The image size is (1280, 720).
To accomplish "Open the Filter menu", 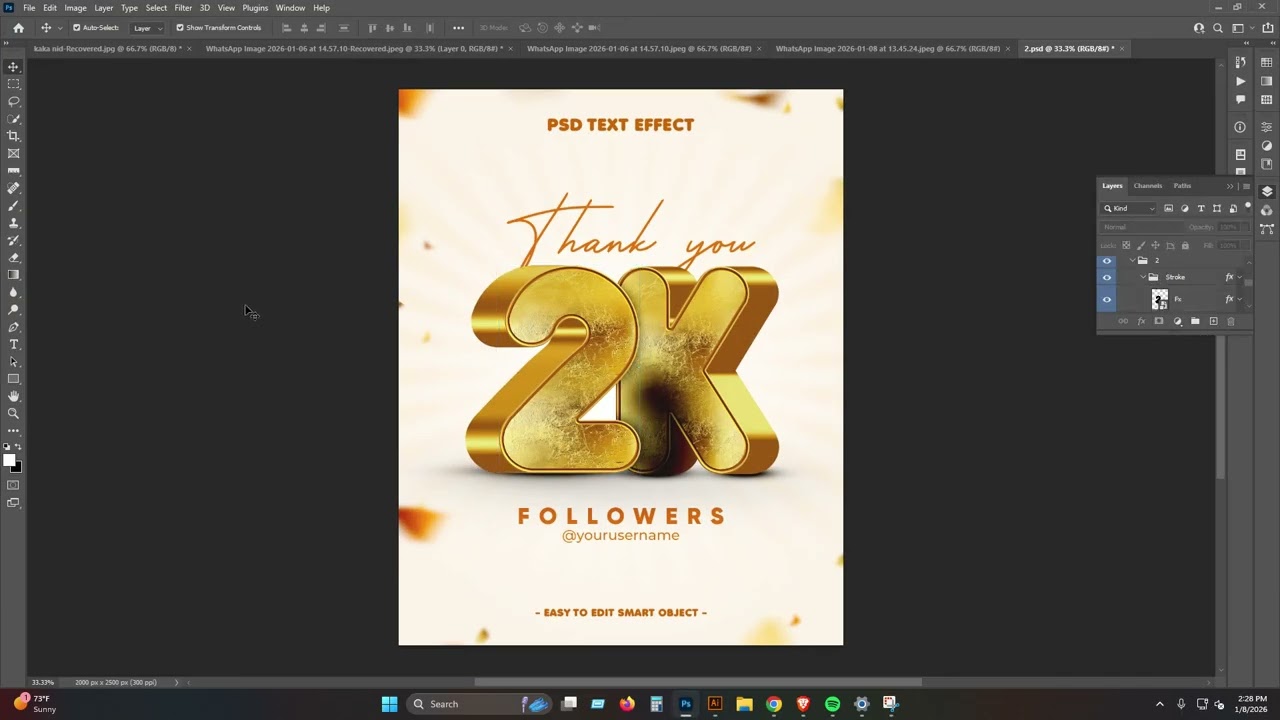I will [183, 8].
